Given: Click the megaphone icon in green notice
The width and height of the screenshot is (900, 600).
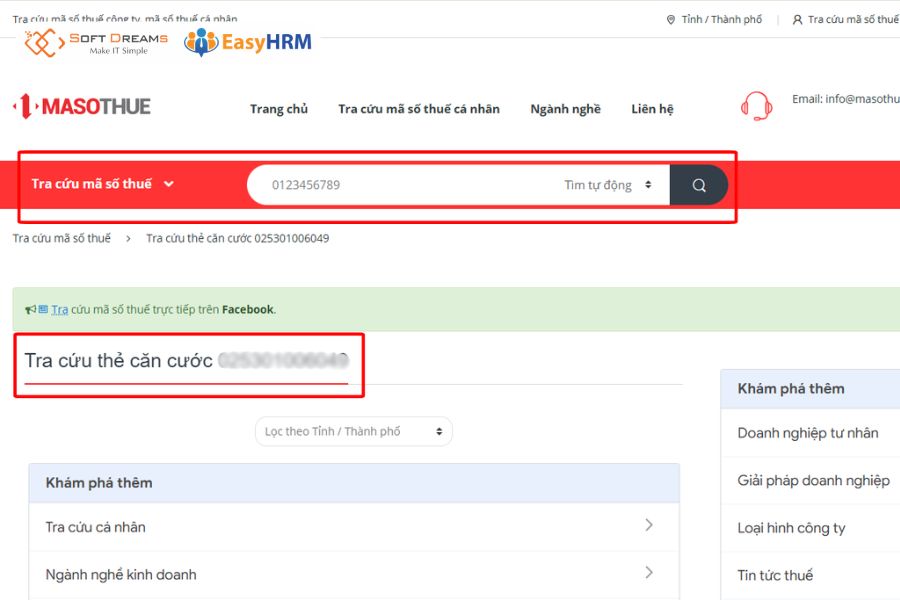Looking at the screenshot, I should tap(30, 310).
